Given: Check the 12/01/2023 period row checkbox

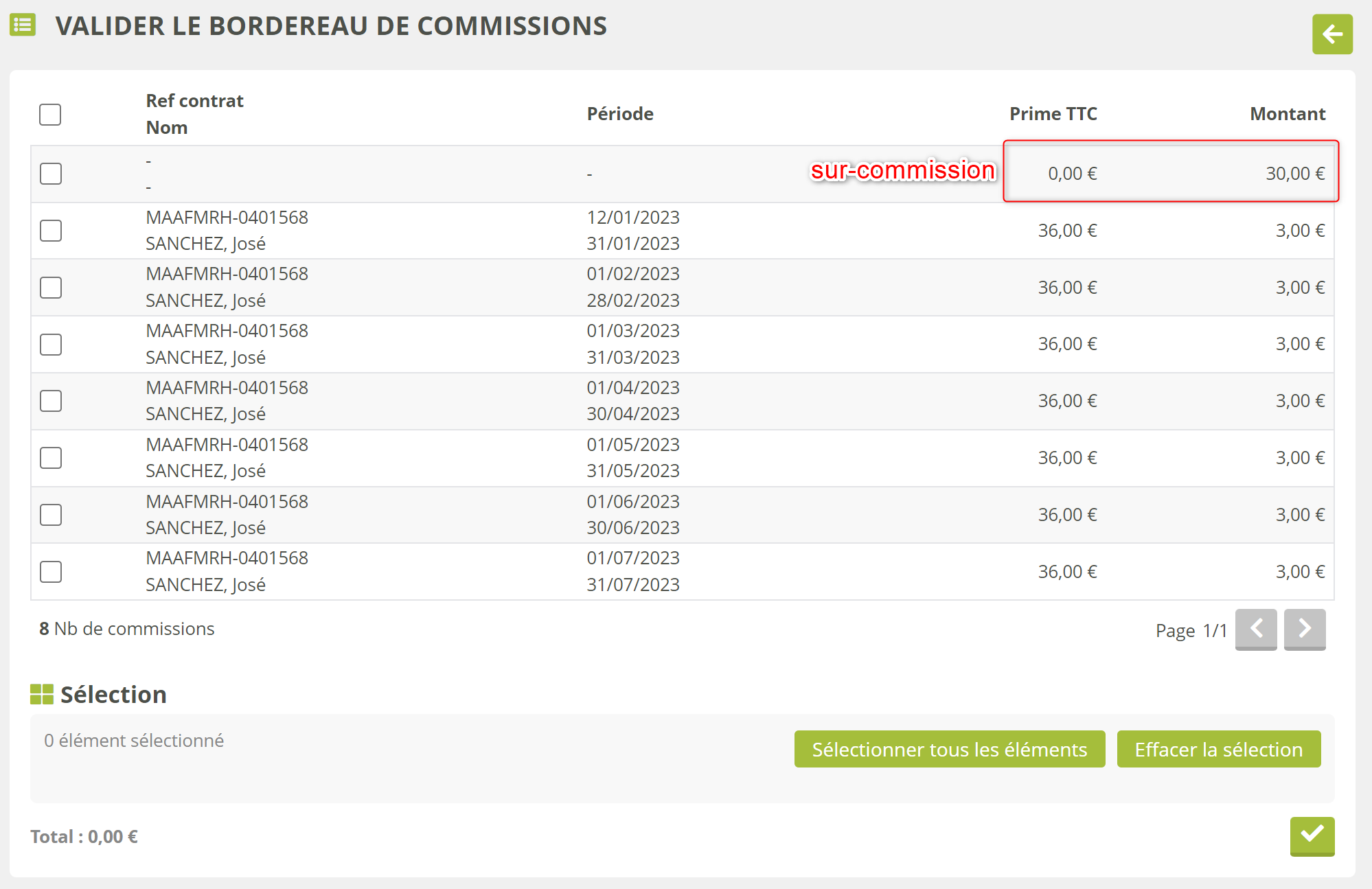Looking at the screenshot, I should click(x=51, y=231).
